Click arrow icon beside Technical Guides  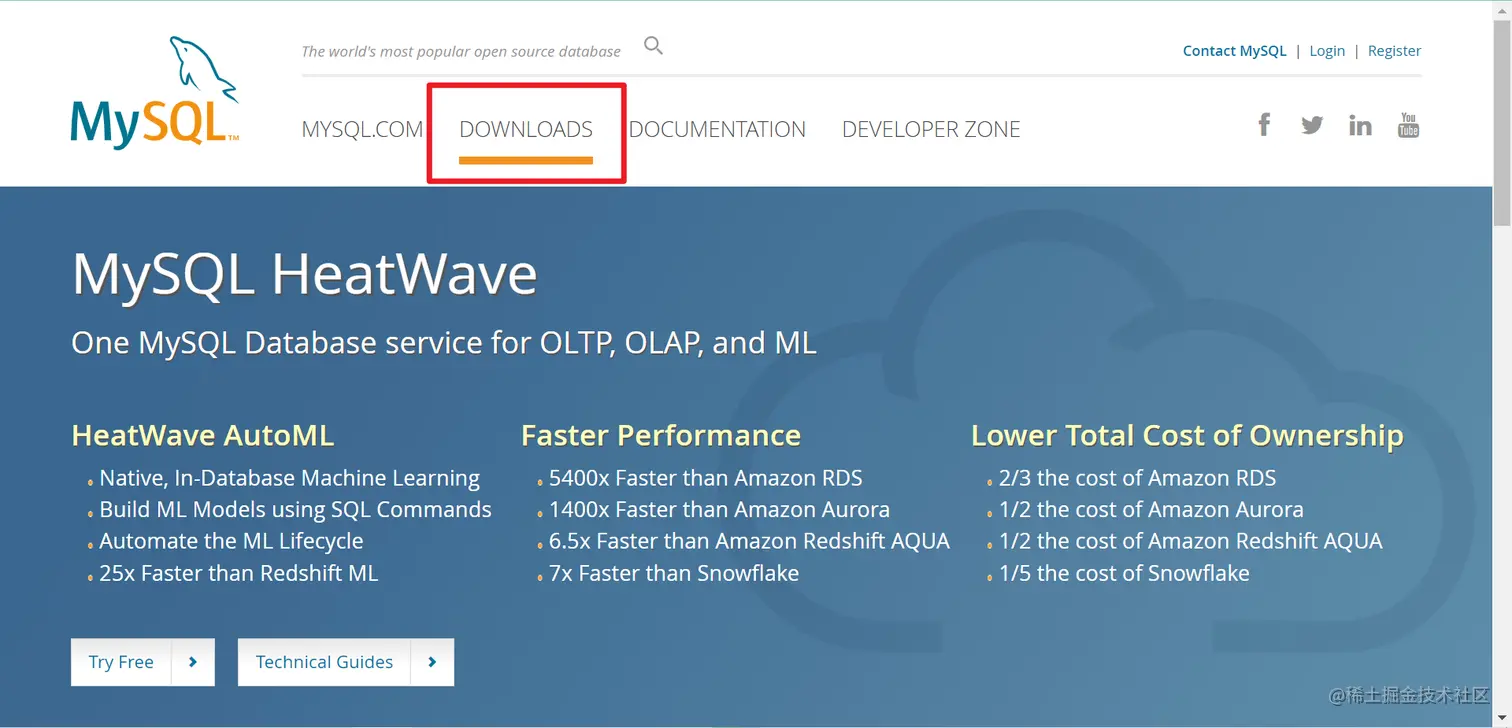point(432,662)
